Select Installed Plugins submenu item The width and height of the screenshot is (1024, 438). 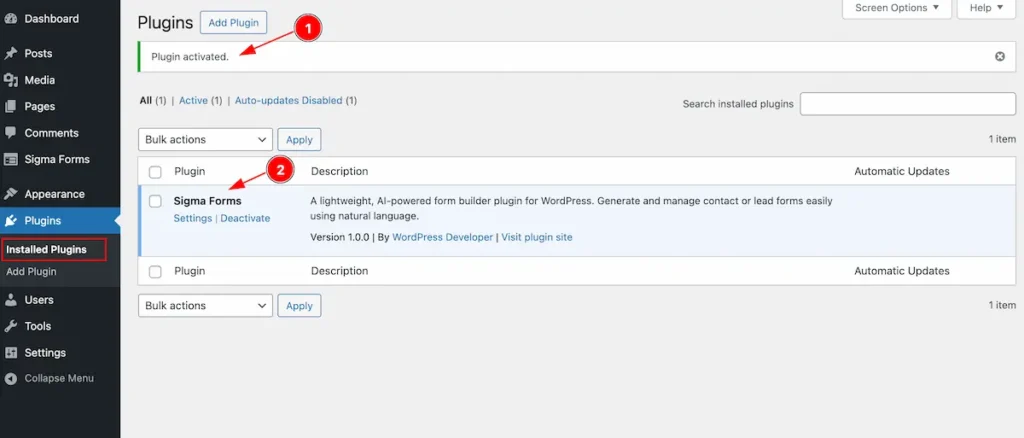point(46,250)
